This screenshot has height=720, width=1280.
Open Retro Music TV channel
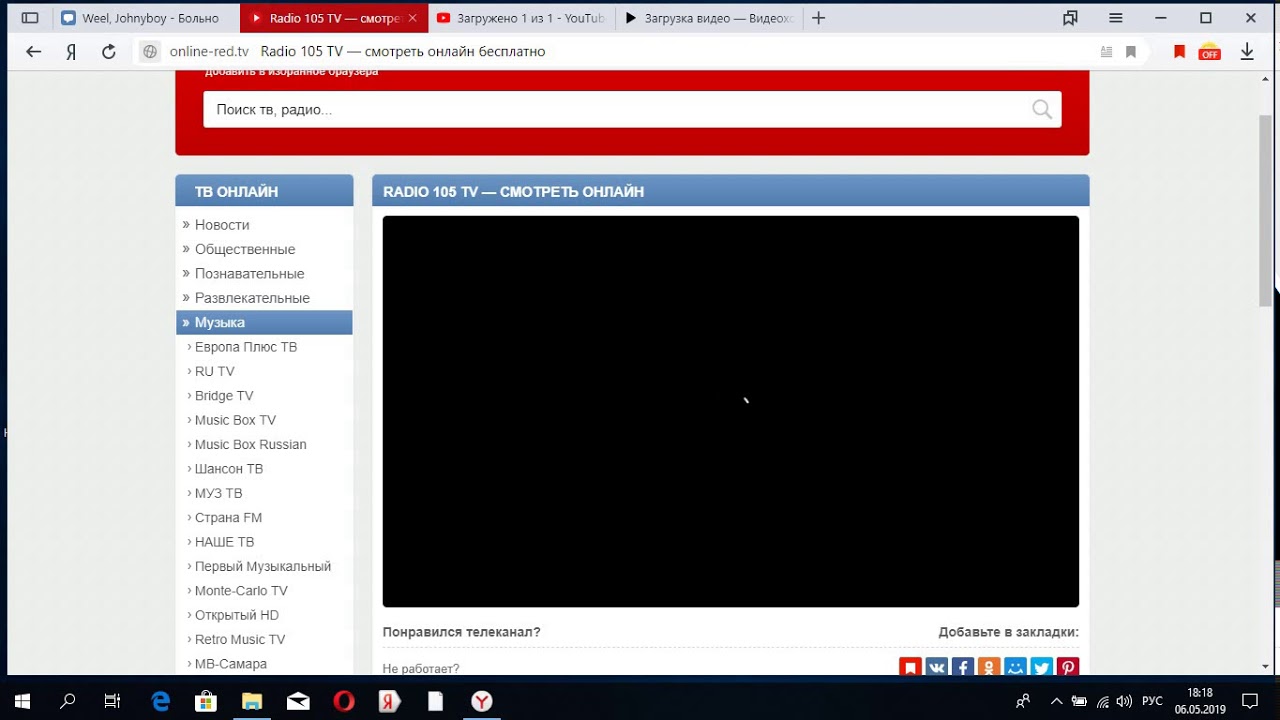(240, 640)
